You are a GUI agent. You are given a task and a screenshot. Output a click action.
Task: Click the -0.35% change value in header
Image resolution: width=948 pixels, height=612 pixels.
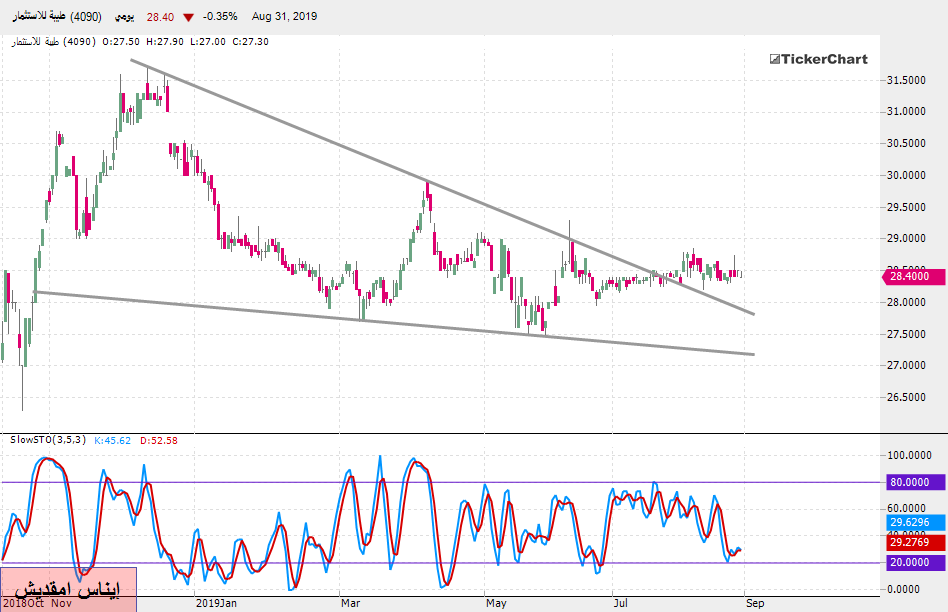(220, 17)
